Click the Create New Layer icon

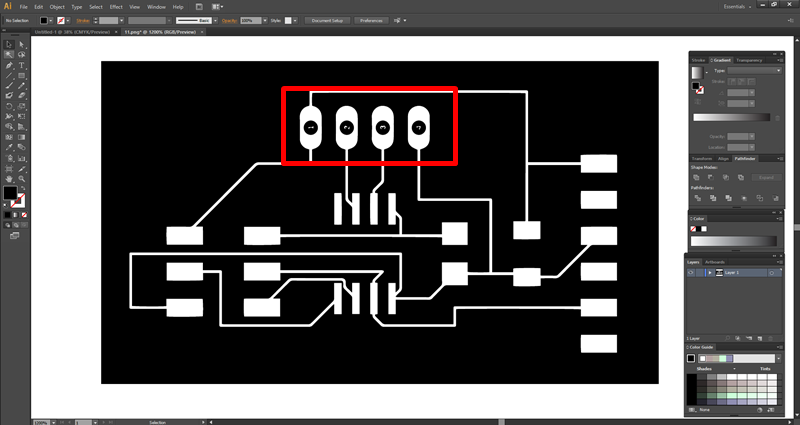[x=760, y=338]
